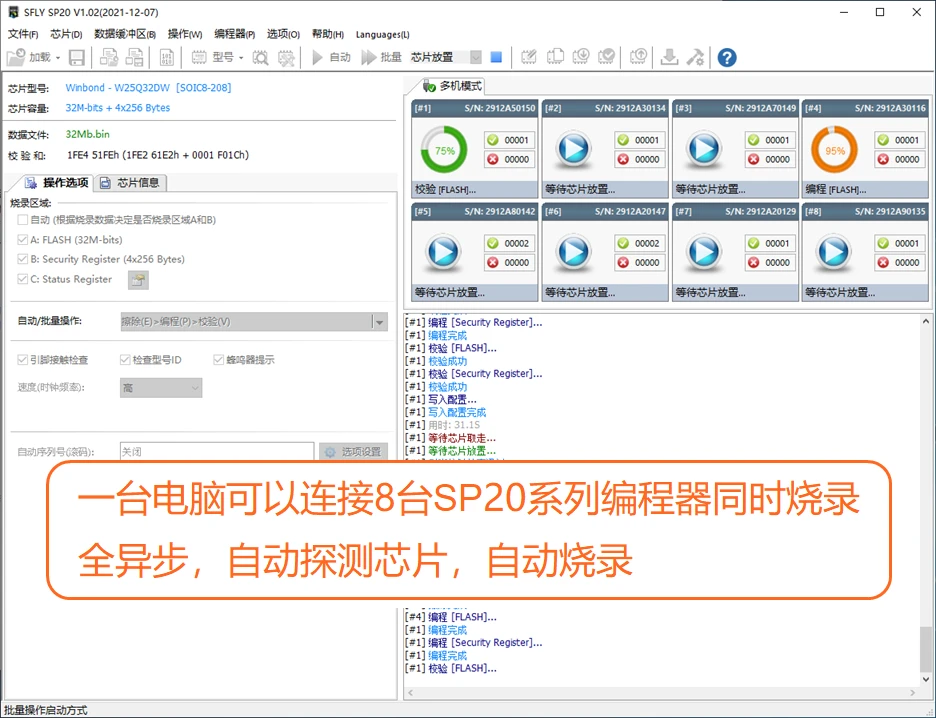This screenshot has width=936, height=718.
Task: Click the load project file icon
Action: click(x=109, y=57)
